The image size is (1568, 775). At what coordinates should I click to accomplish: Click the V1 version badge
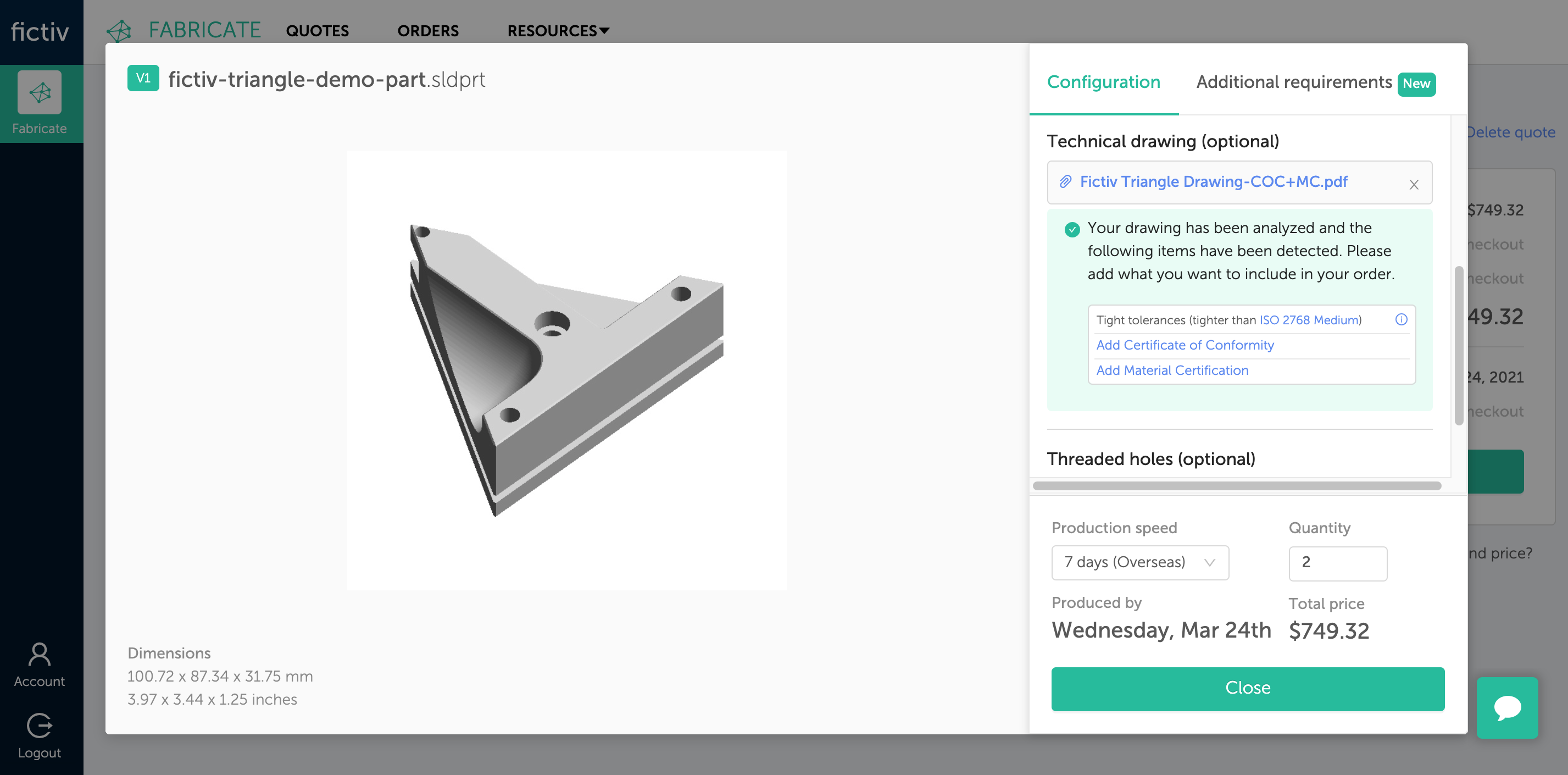[x=143, y=78]
